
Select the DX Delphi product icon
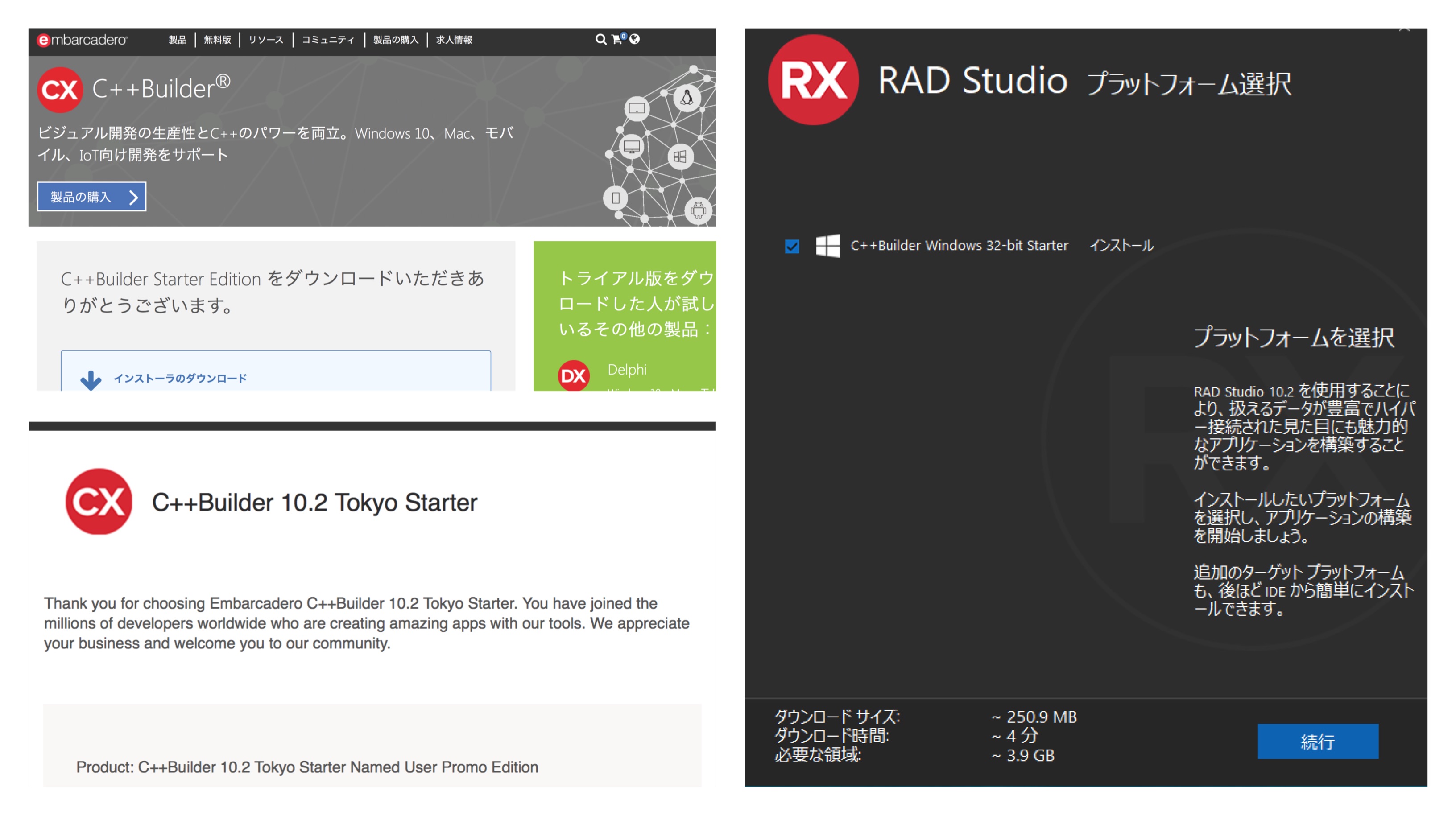tap(574, 375)
